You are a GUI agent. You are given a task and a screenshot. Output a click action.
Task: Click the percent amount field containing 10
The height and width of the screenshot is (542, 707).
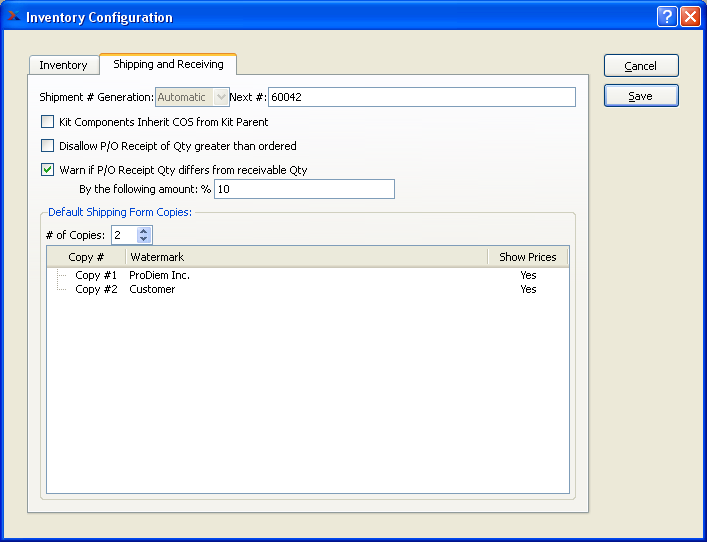(x=304, y=189)
